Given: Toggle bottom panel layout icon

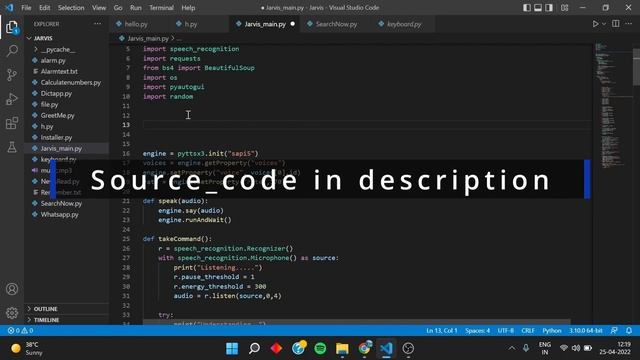Looking at the screenshot, I should click(x=538, y=8).
